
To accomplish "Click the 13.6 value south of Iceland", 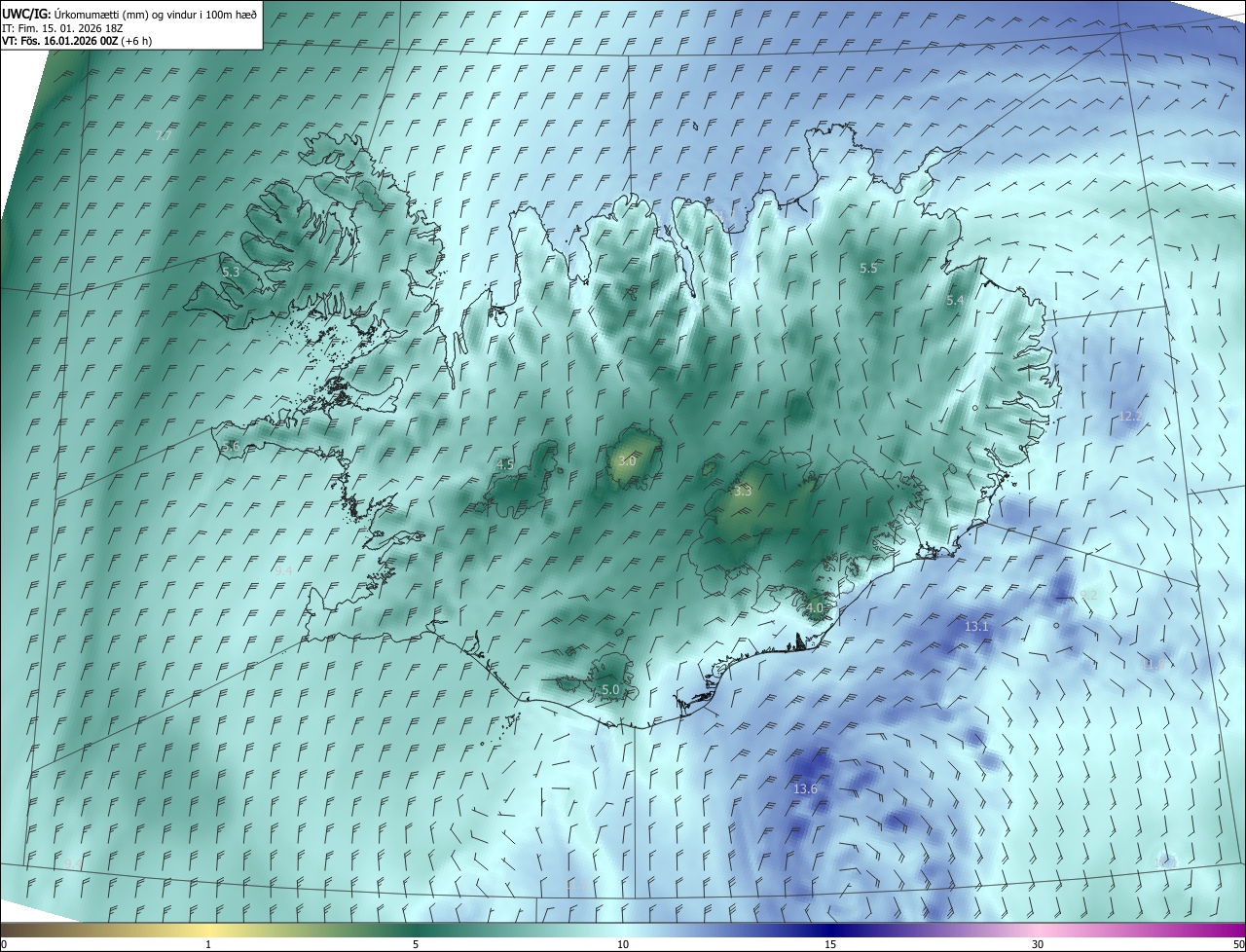I will [x=805, y=789].
